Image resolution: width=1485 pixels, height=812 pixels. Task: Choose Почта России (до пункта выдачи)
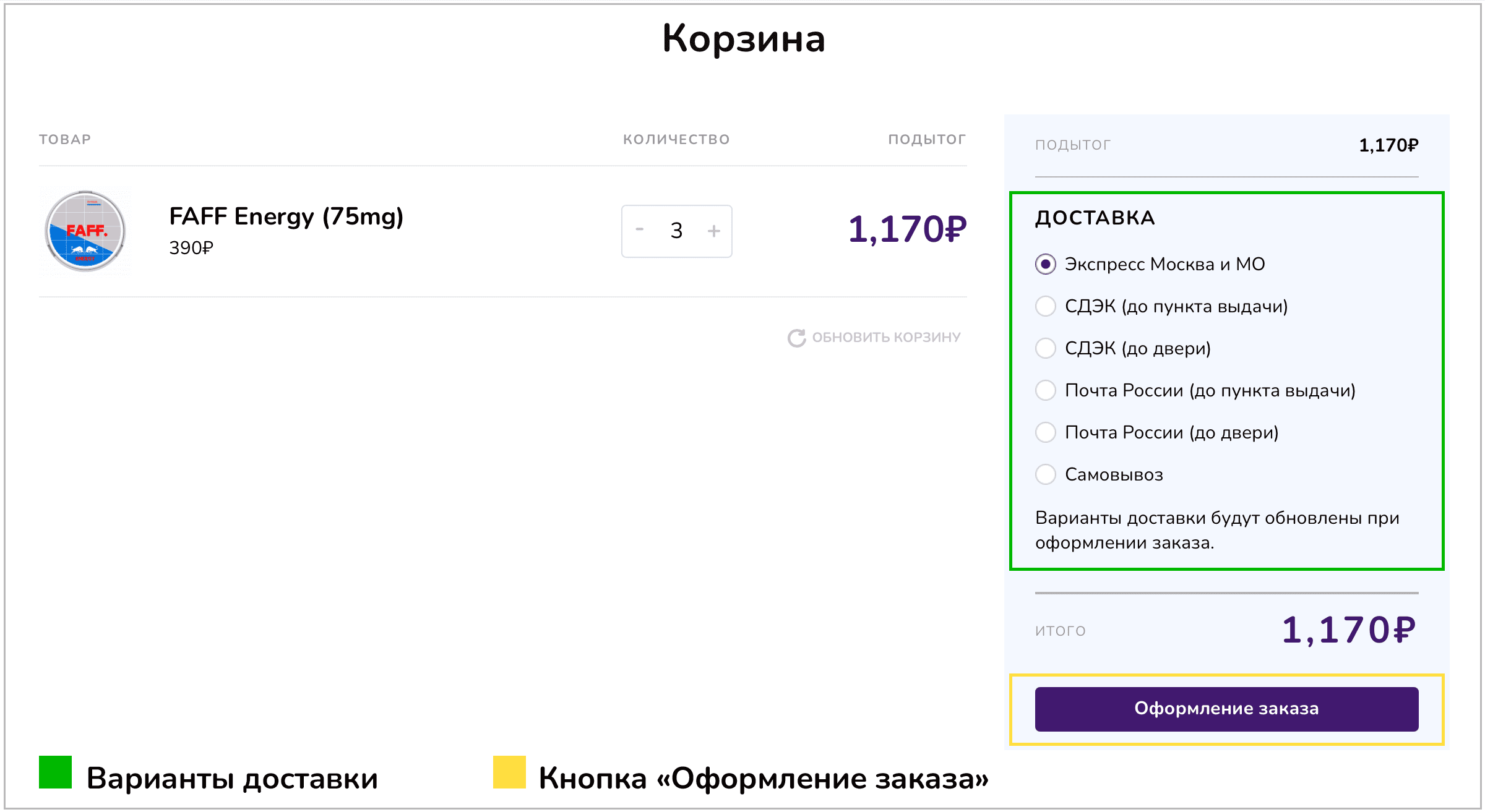point(1046,390)
